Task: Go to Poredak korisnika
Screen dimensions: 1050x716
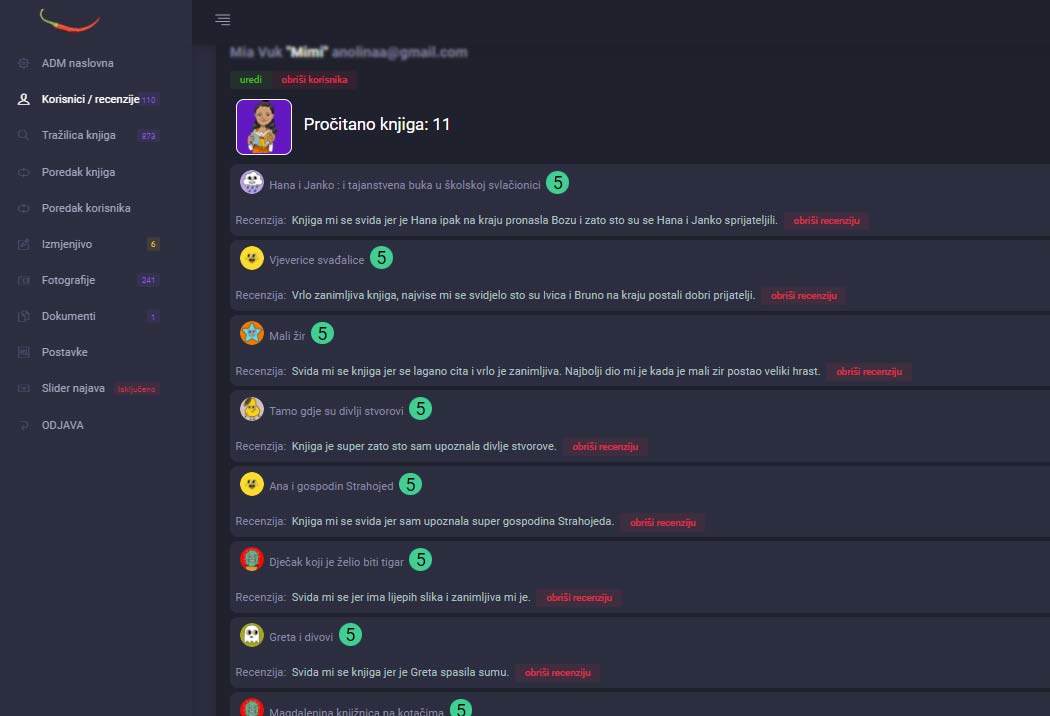Action: [x=86, y=208]
